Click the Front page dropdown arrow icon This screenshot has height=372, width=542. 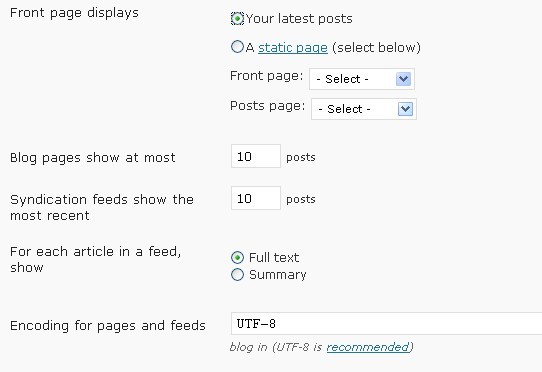403,79
